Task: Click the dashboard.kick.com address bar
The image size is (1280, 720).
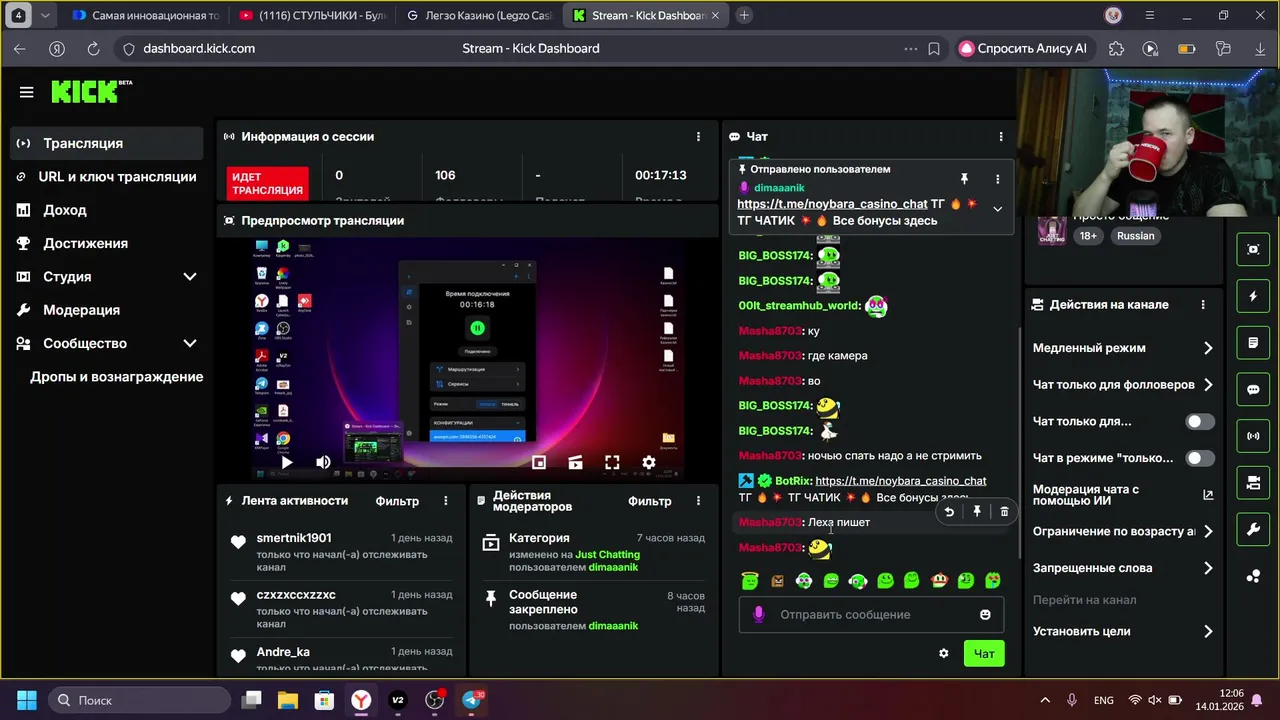Action: click(x=199, y=48)
